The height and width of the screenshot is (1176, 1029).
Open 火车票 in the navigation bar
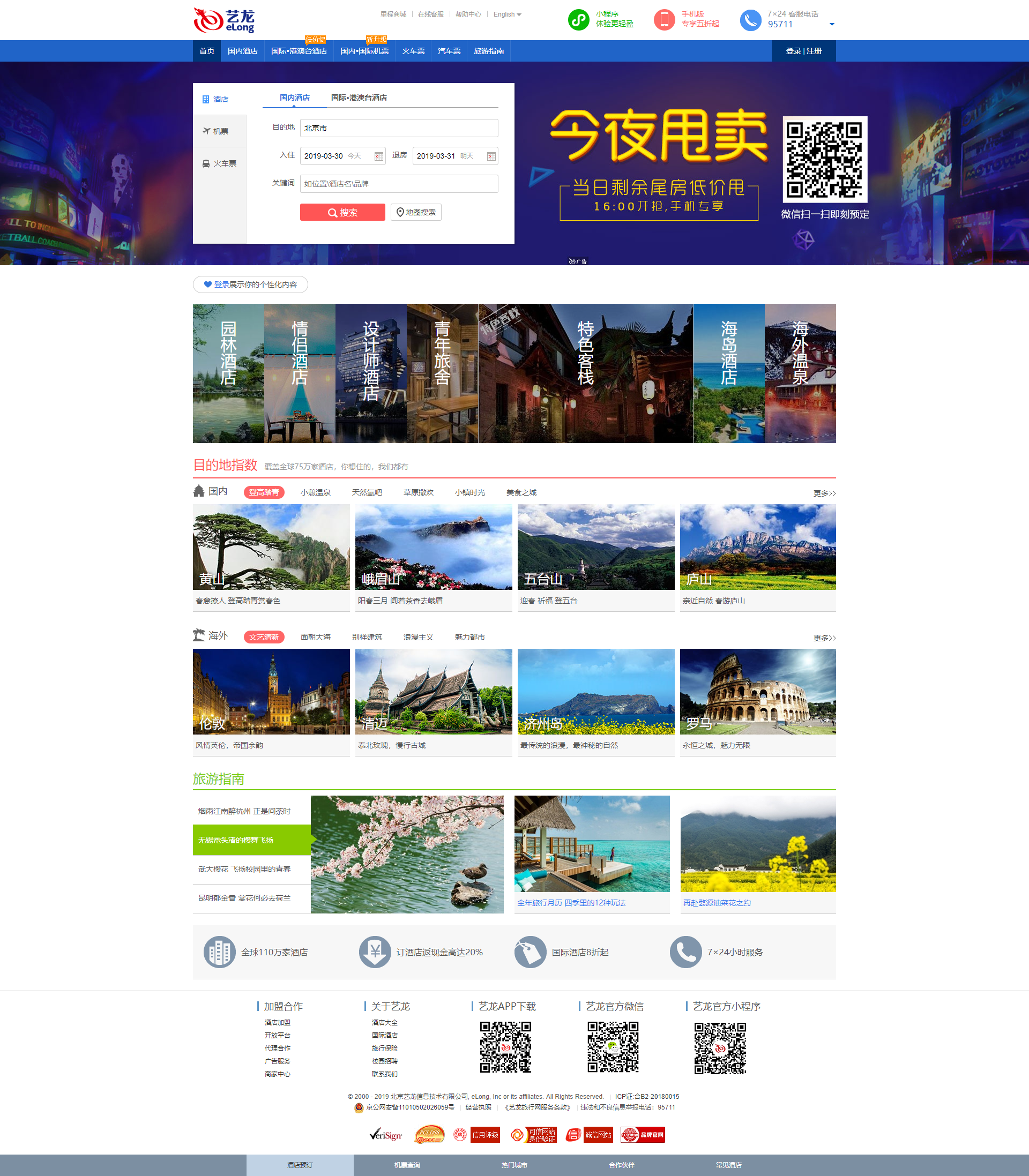[x=413, y=51]
